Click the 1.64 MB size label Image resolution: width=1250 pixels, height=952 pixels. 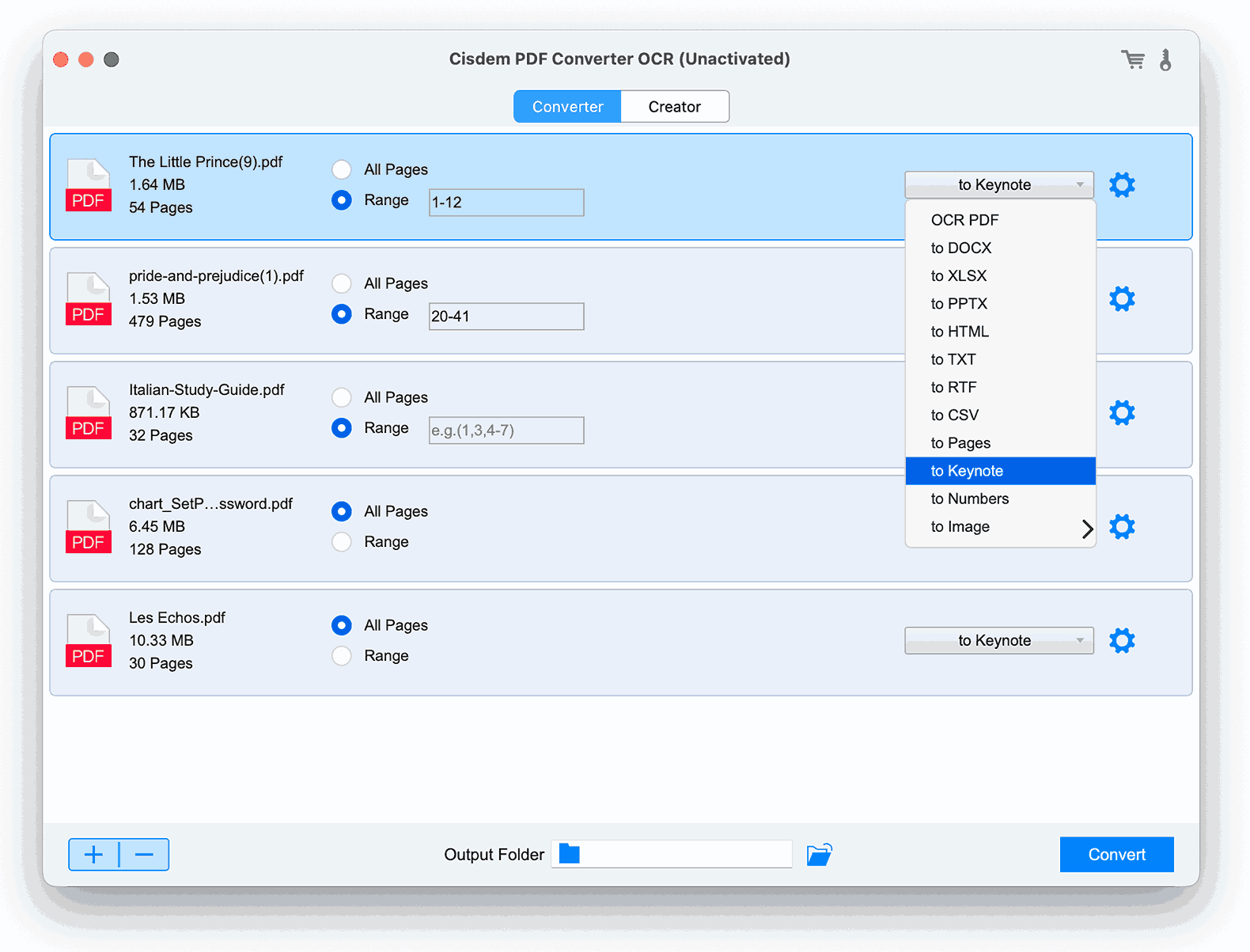(157, 185)
